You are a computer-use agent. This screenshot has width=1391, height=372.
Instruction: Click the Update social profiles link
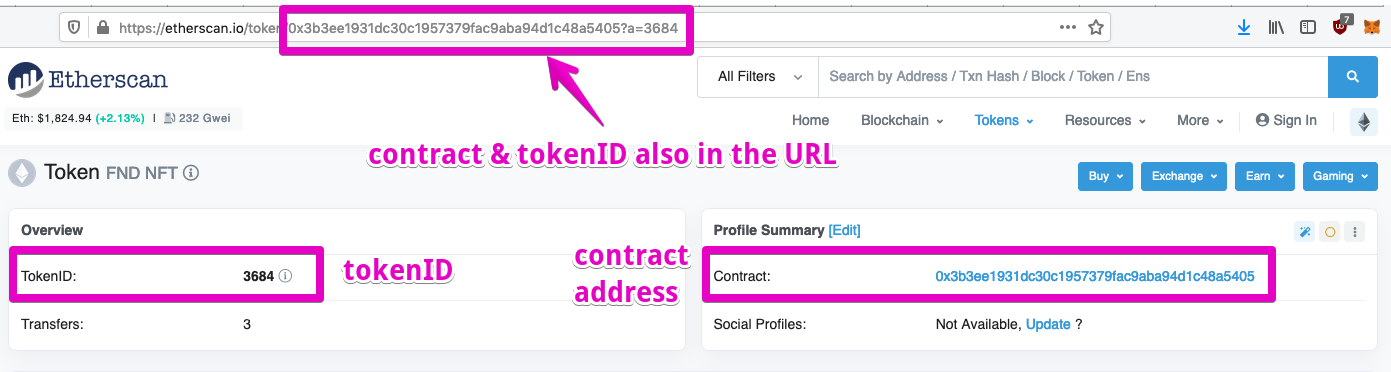[x=1048, y=324]
